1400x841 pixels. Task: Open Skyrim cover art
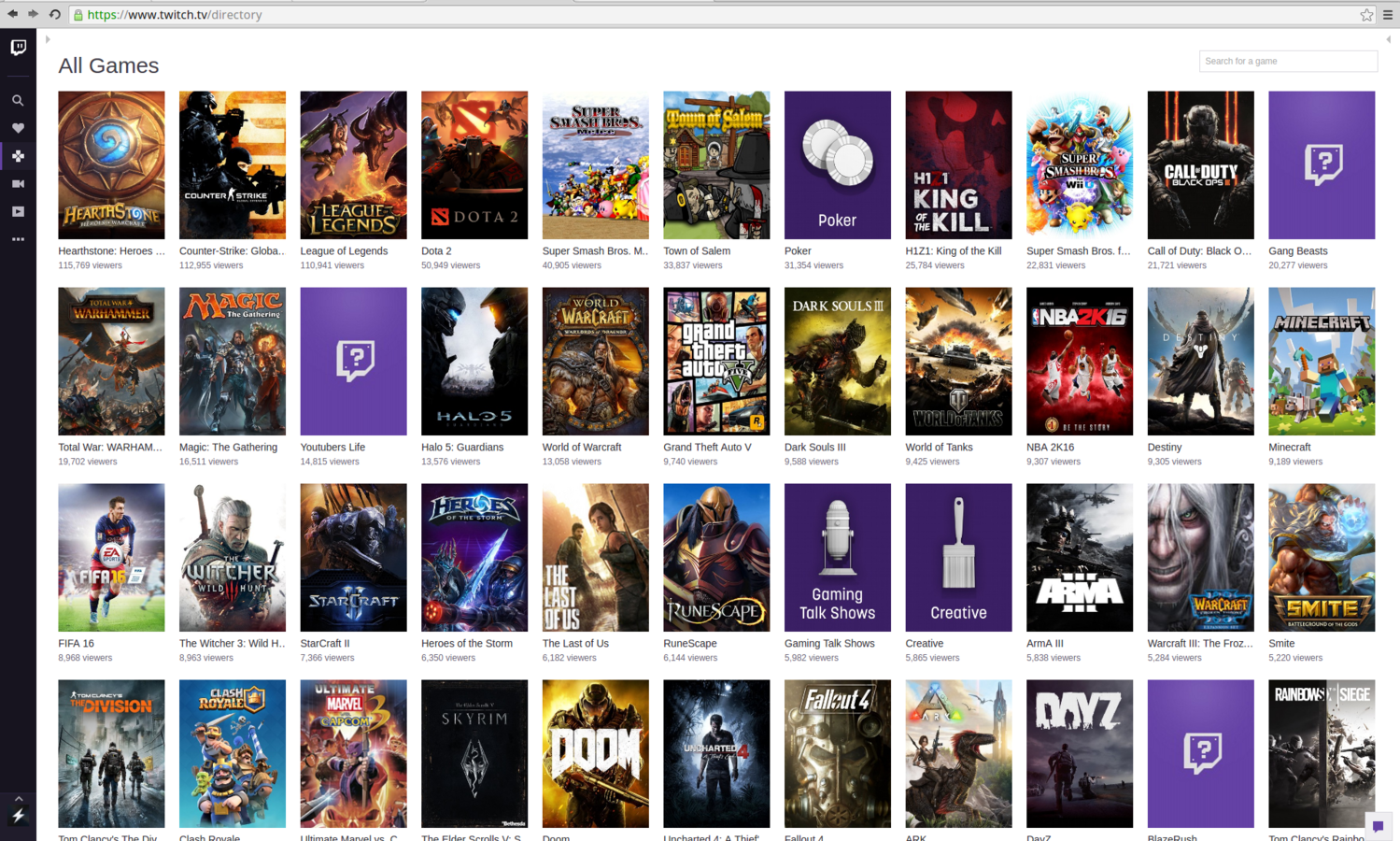click(474, 754)
